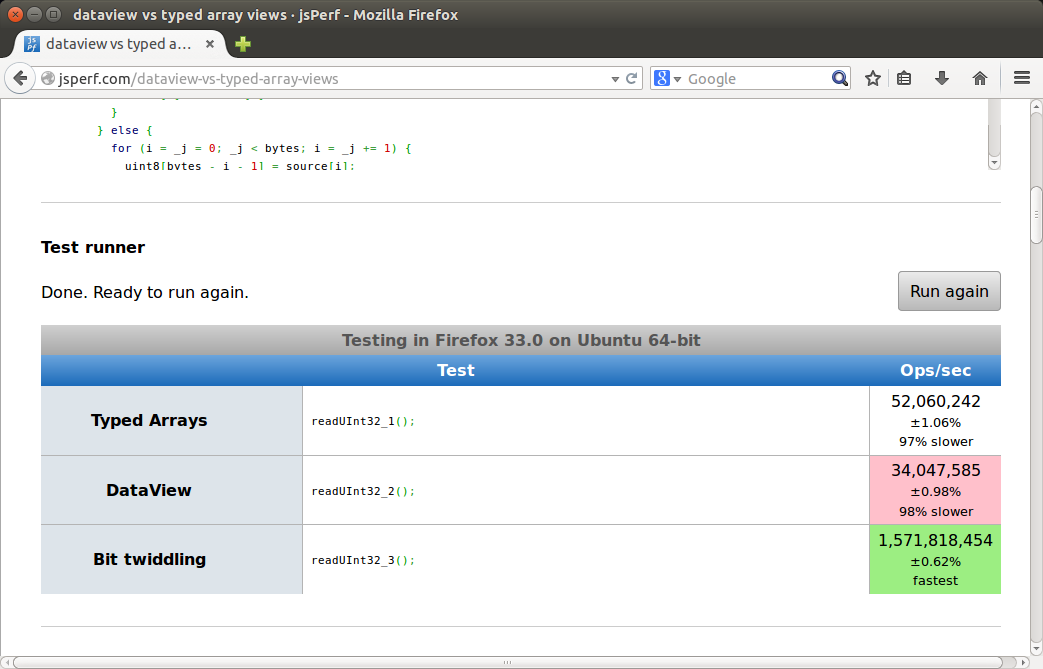Click page scrollbar down arrow
This screenshot has height=669, width=1043.
1036,649
